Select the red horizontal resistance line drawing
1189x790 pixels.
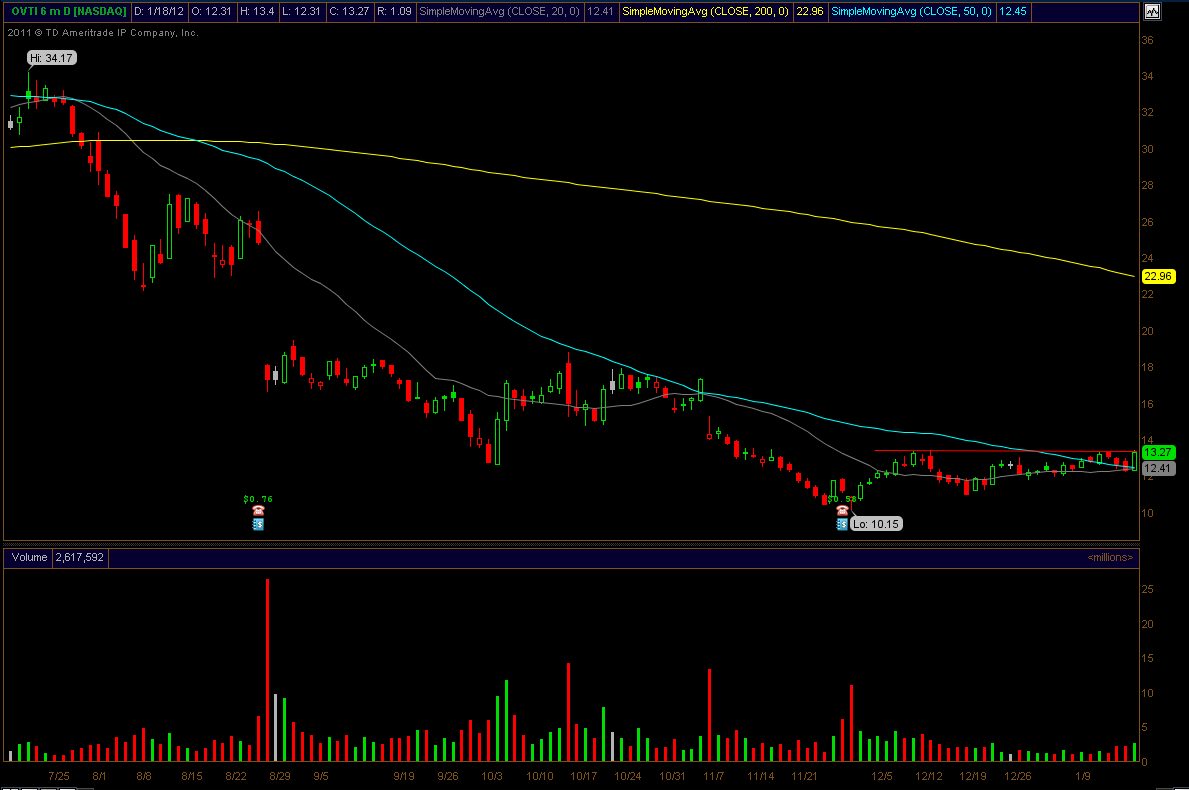click(x=1004, y=451)
